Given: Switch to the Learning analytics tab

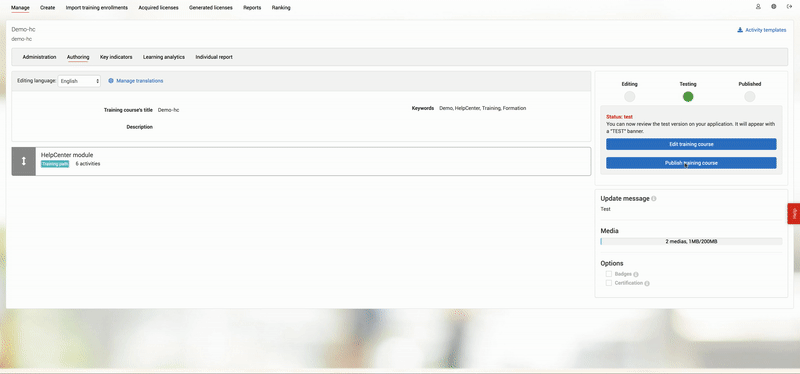Looking at the screenshot, I should (164, 57).
